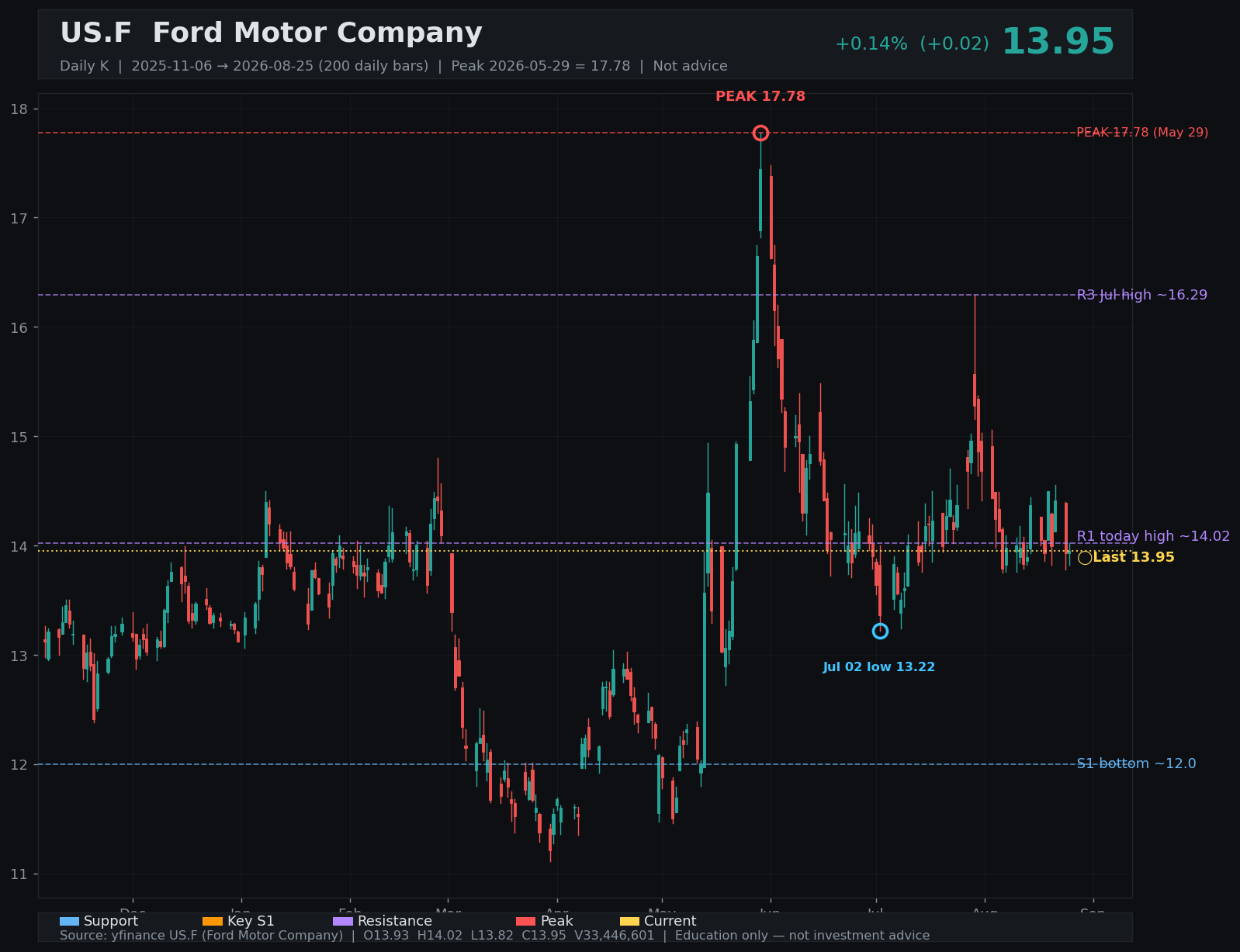This screenshot has height=952, width=1240.
Task: Click the "Peak" legend label
Action: (x=557, y=921)
